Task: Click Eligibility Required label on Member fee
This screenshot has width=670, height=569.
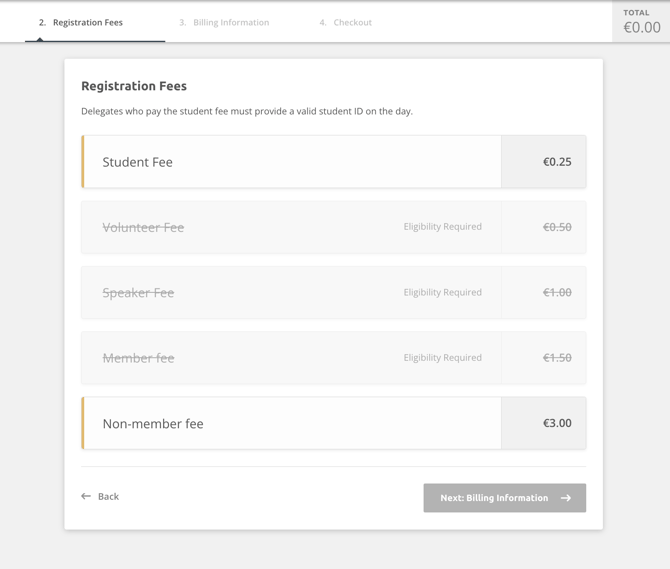Action: pyautogui.click(x=443, y=358)
